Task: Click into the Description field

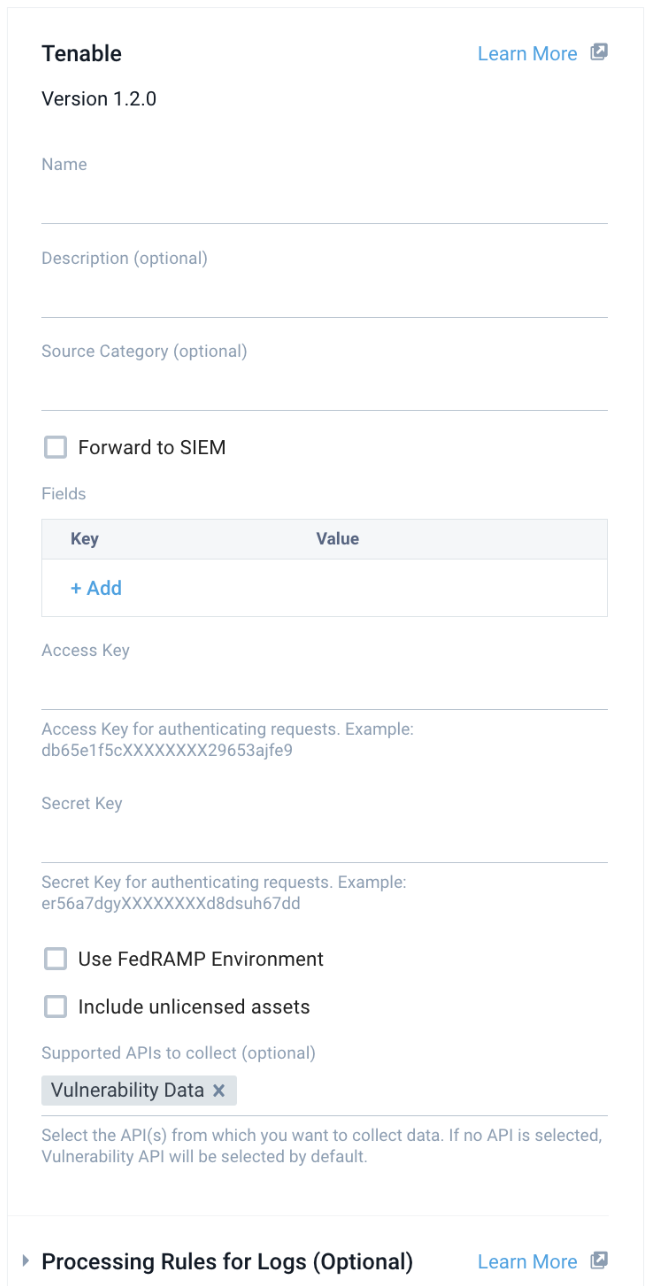Action: (324, 298)
